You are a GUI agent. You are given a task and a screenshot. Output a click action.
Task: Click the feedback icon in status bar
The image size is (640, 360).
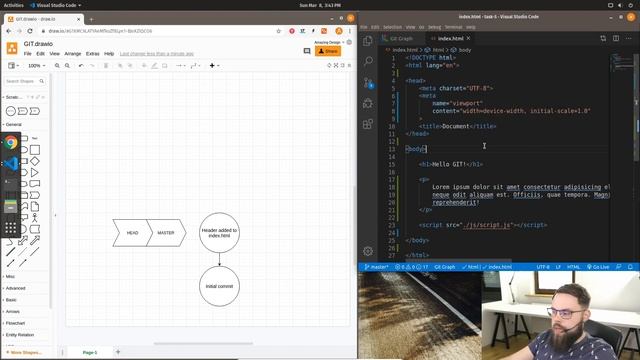tap(619, 267)
